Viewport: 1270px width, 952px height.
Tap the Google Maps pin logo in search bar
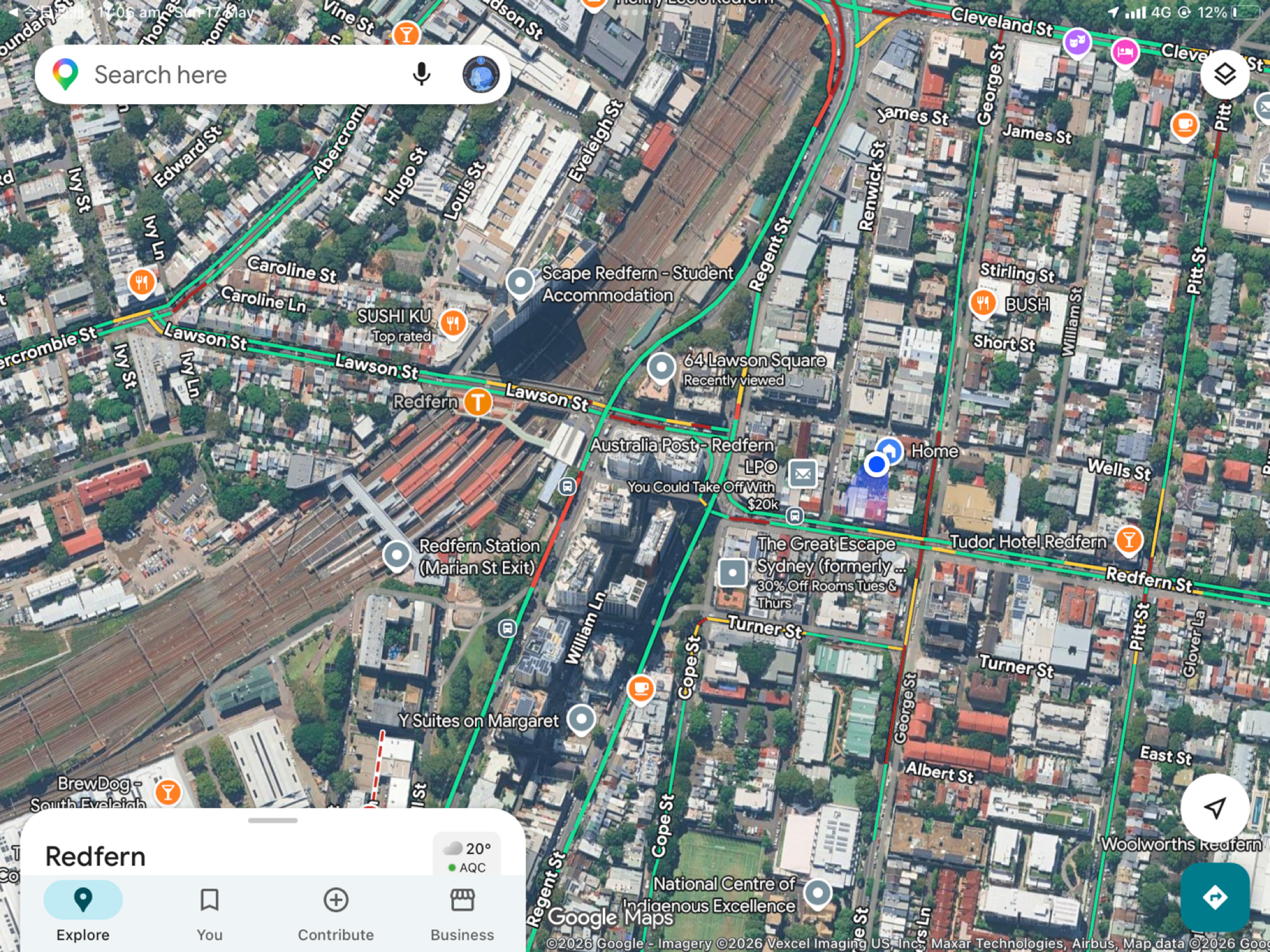pos(65,74)
